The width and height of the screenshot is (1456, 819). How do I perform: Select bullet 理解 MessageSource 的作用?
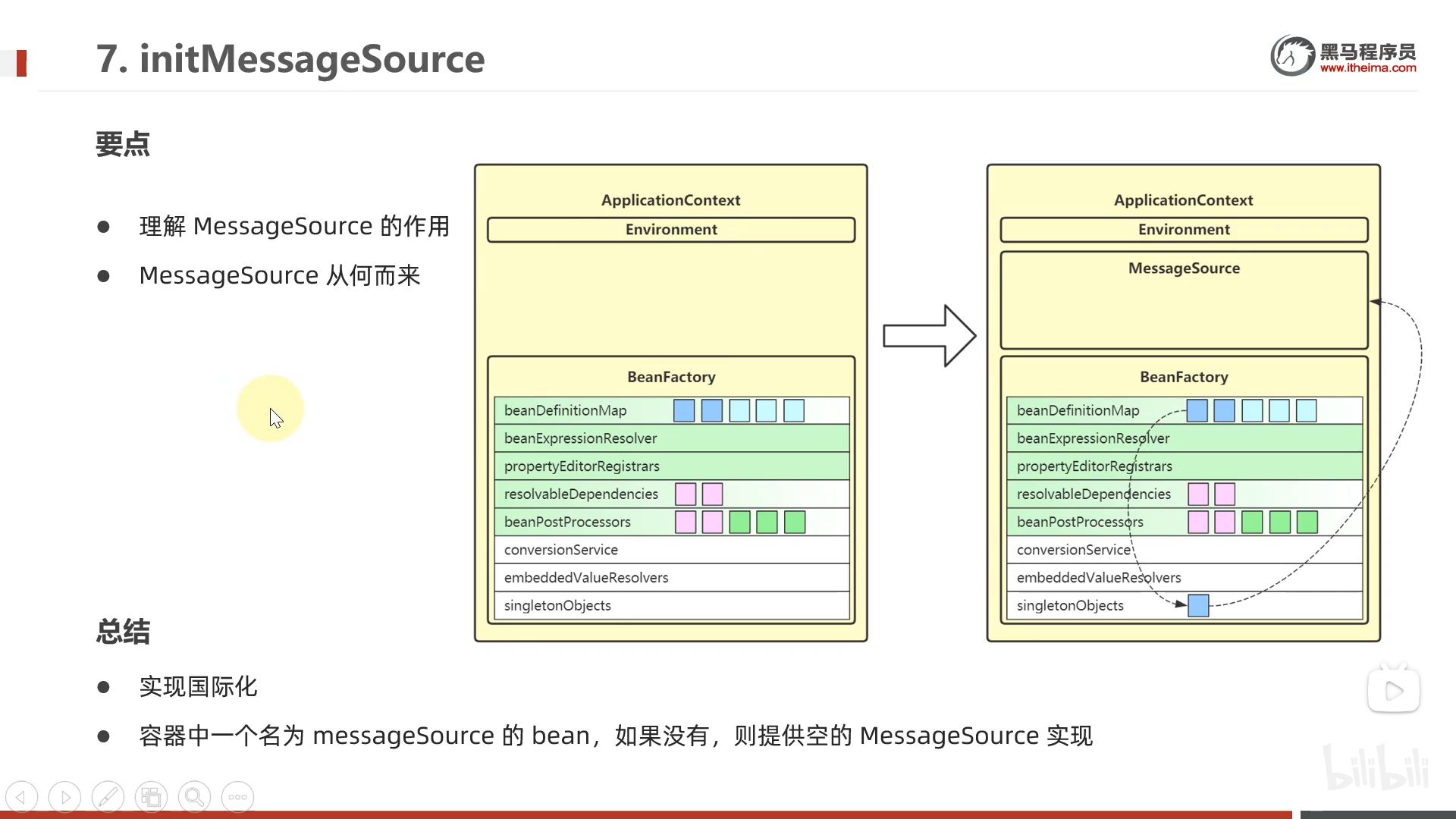(x=294, y=226)
